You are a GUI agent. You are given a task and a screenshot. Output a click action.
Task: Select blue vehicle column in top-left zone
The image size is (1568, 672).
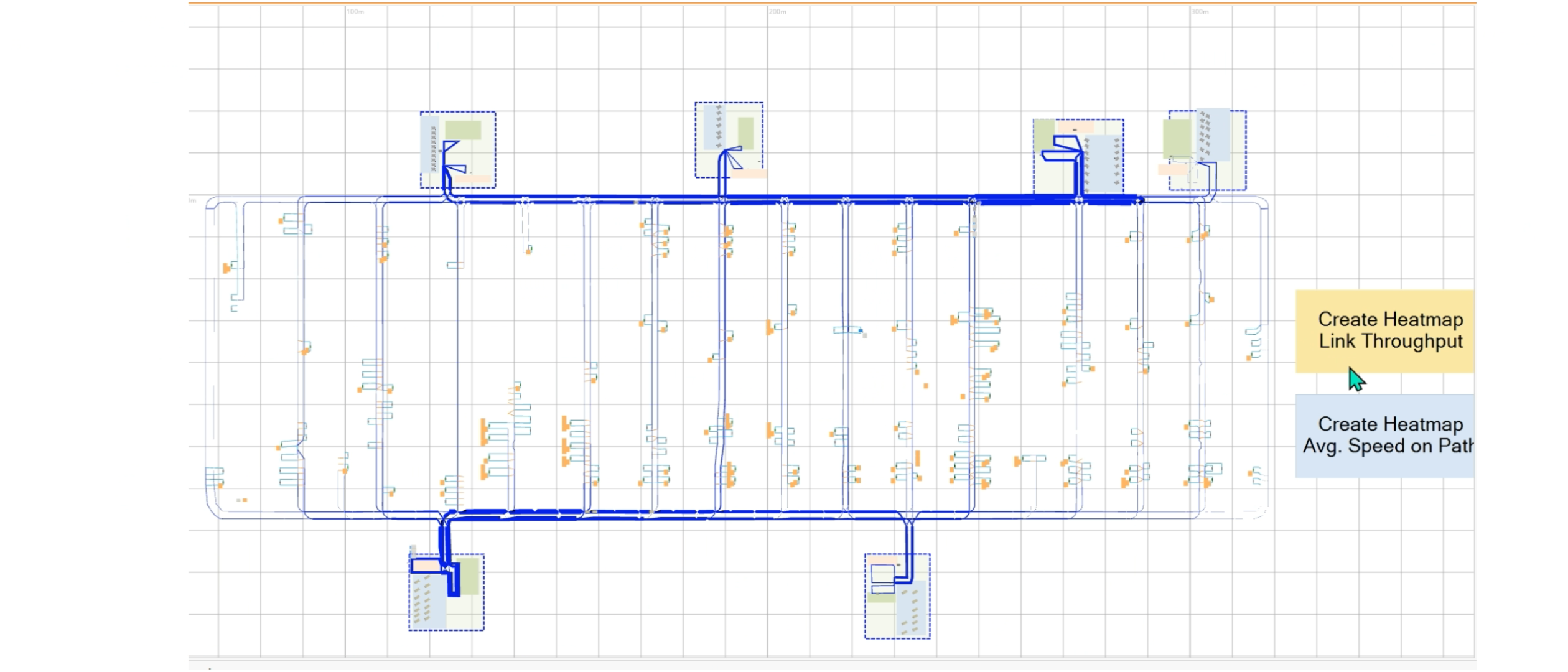pos(430,145)
